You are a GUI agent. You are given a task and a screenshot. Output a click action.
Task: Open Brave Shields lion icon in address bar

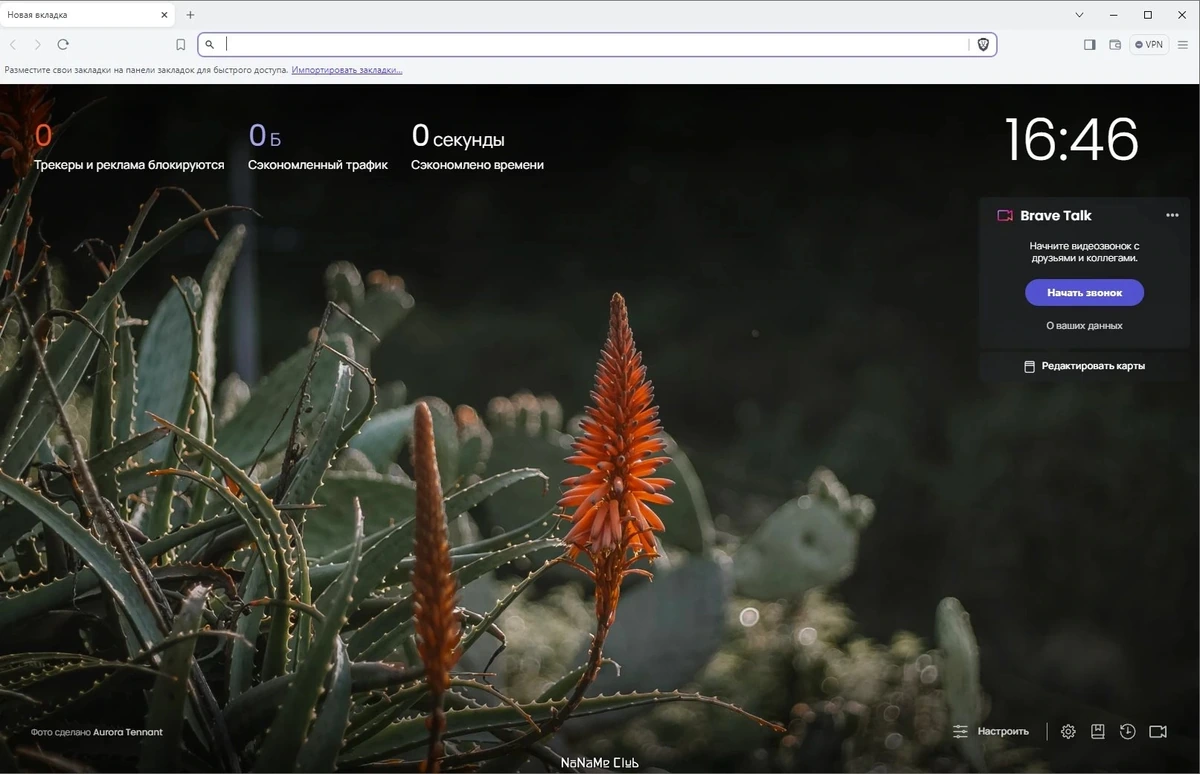click(x=983, y=44)
